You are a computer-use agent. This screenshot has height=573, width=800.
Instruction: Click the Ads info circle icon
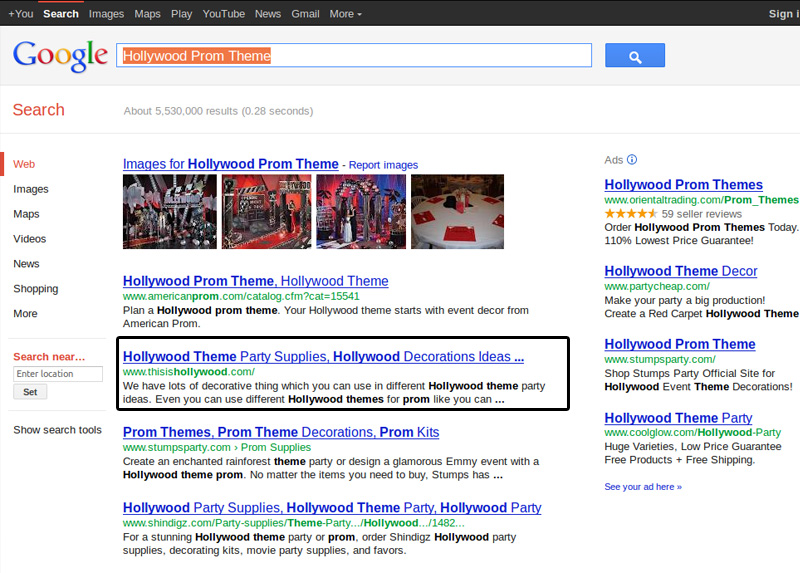pyautogui.click(x=632, y=160)
